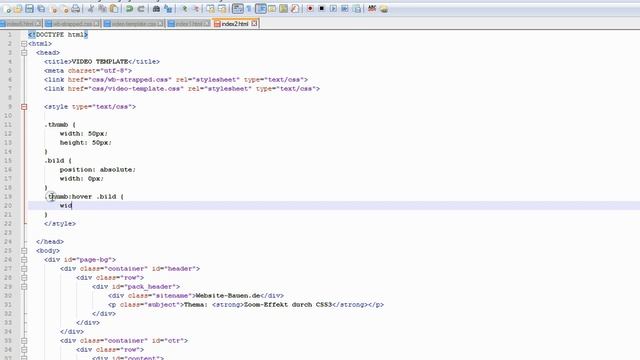Viewport: 640px width, 360px height.
Task: Switch to the wb-strapped.css tab
Action: [x=72, y=24]
